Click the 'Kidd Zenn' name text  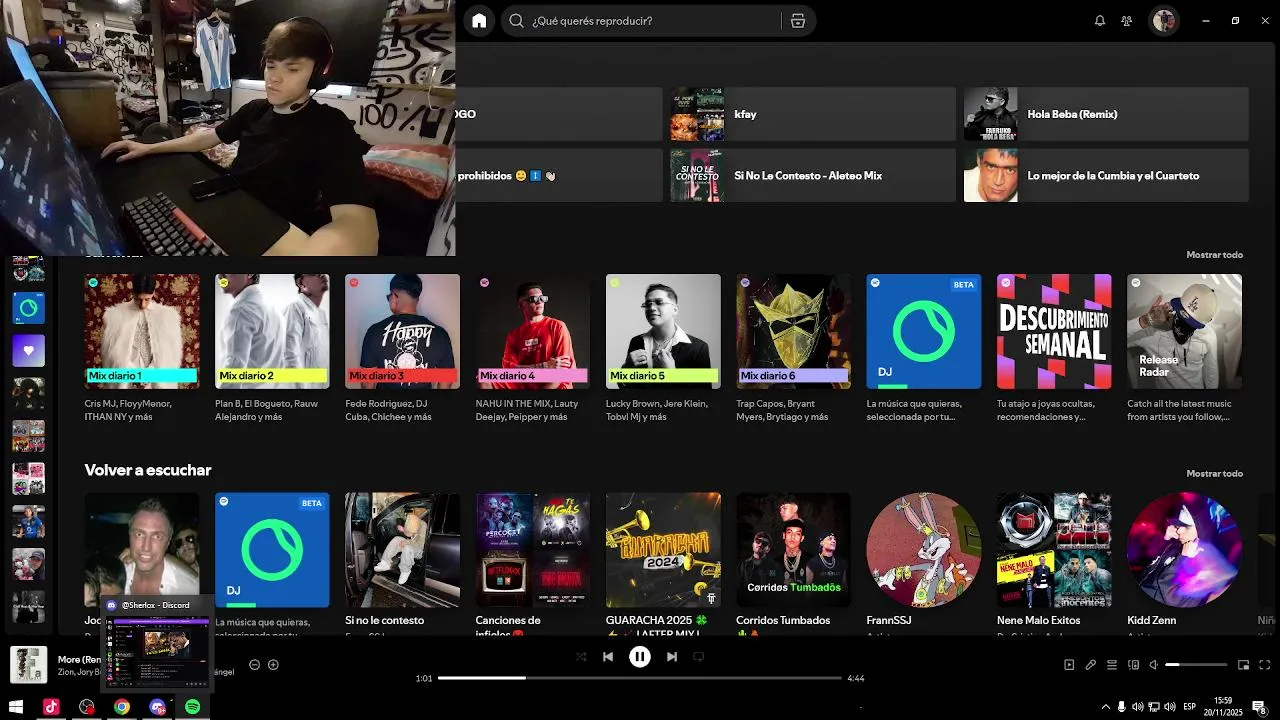pos(1152,620)
